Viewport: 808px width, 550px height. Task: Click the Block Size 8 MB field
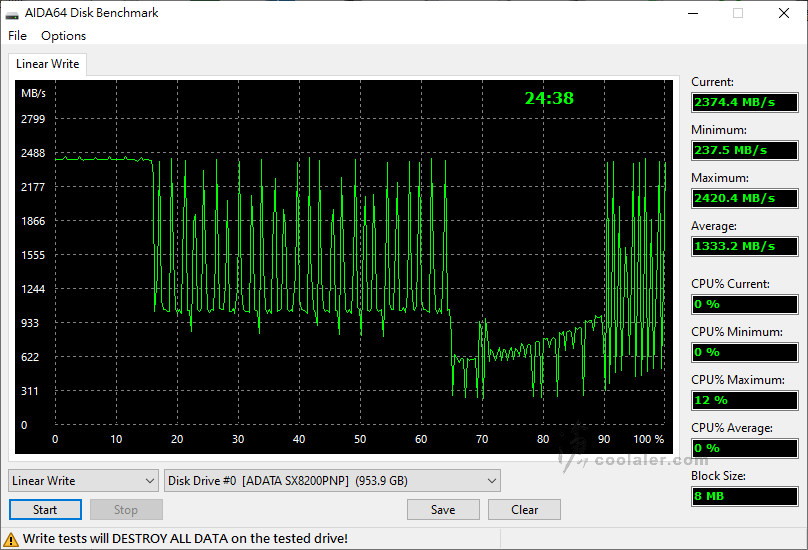tap(744, 496)
